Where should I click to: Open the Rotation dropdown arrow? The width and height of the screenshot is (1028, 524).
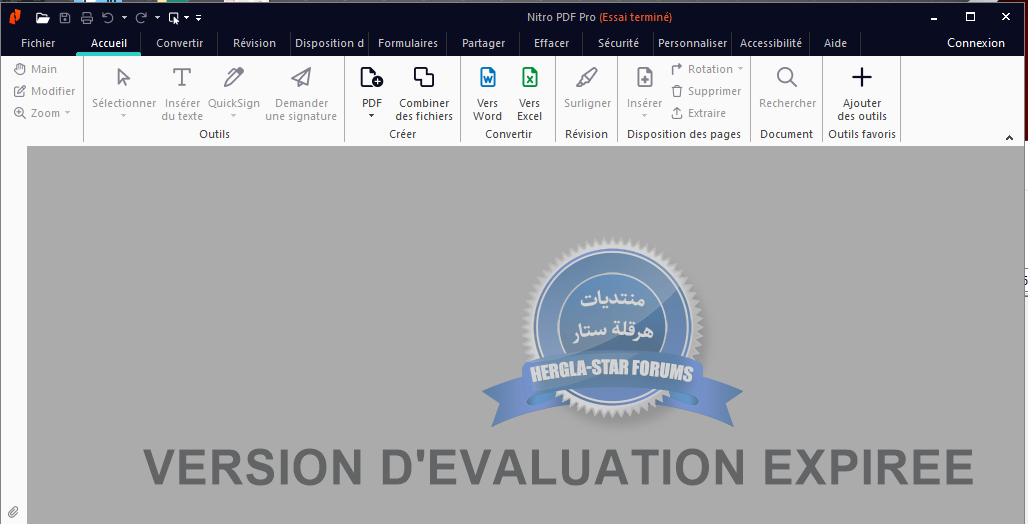point(740,69)
